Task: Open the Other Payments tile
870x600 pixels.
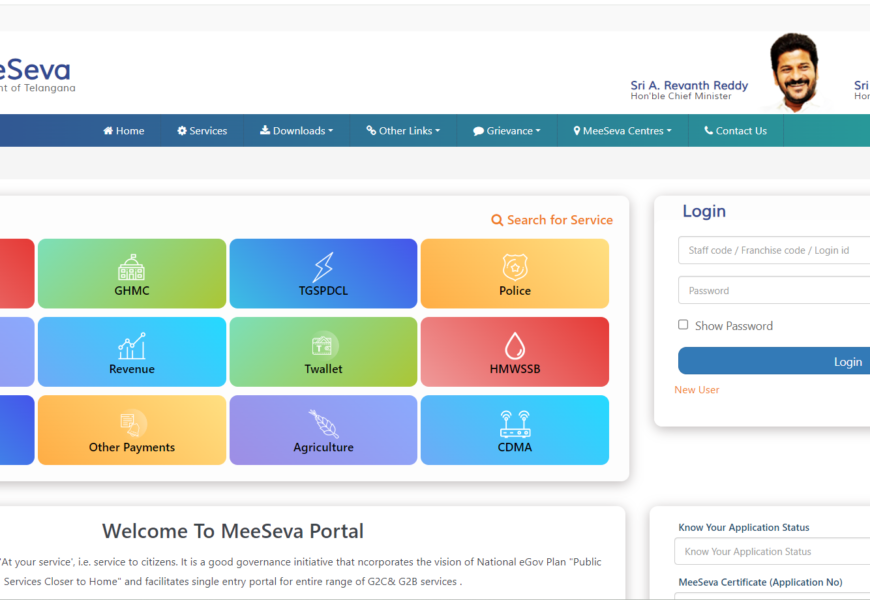Action: pos(132,430)
